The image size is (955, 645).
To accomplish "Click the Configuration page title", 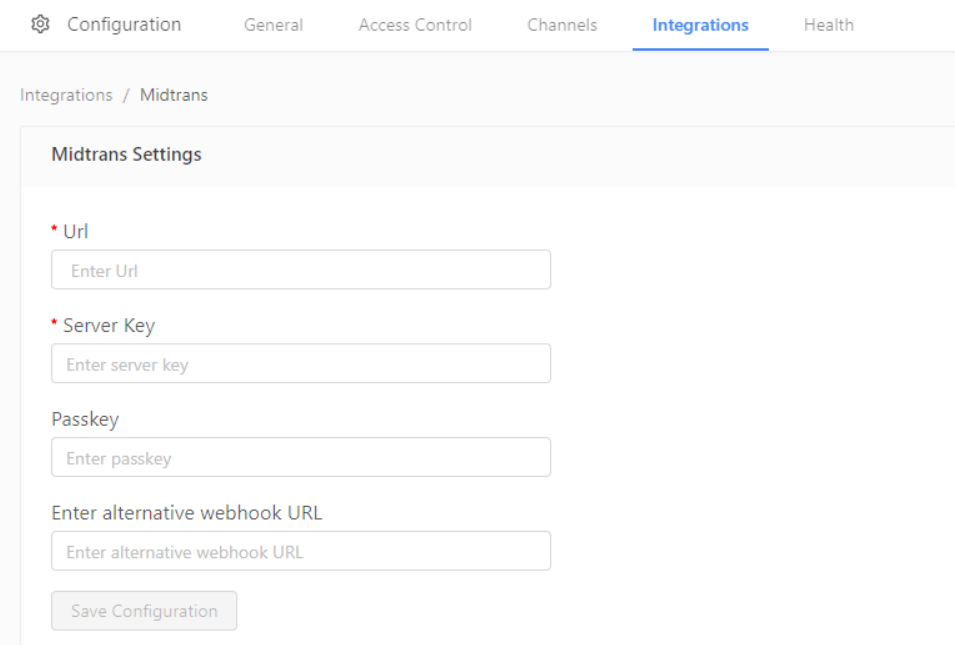I will (x=124, y=24).
